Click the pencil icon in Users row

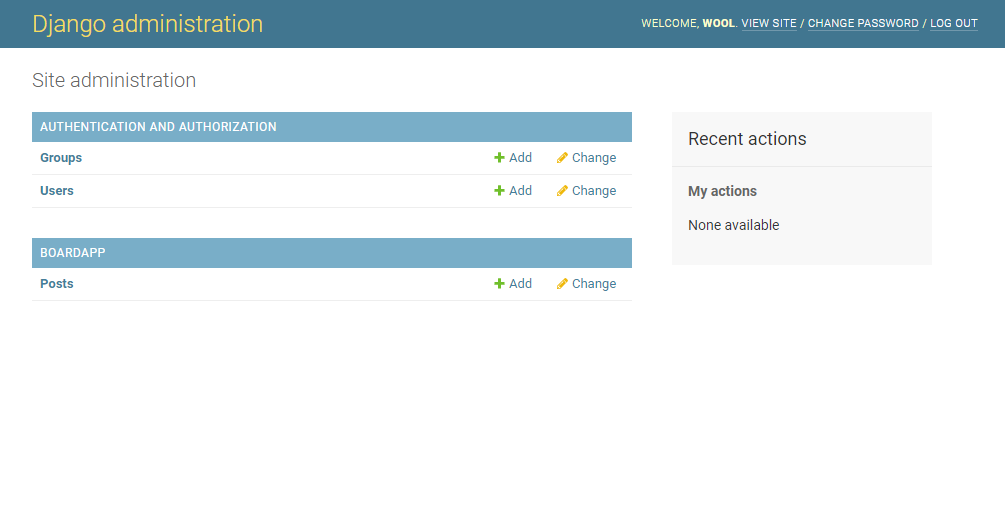[x=562, y=190]
